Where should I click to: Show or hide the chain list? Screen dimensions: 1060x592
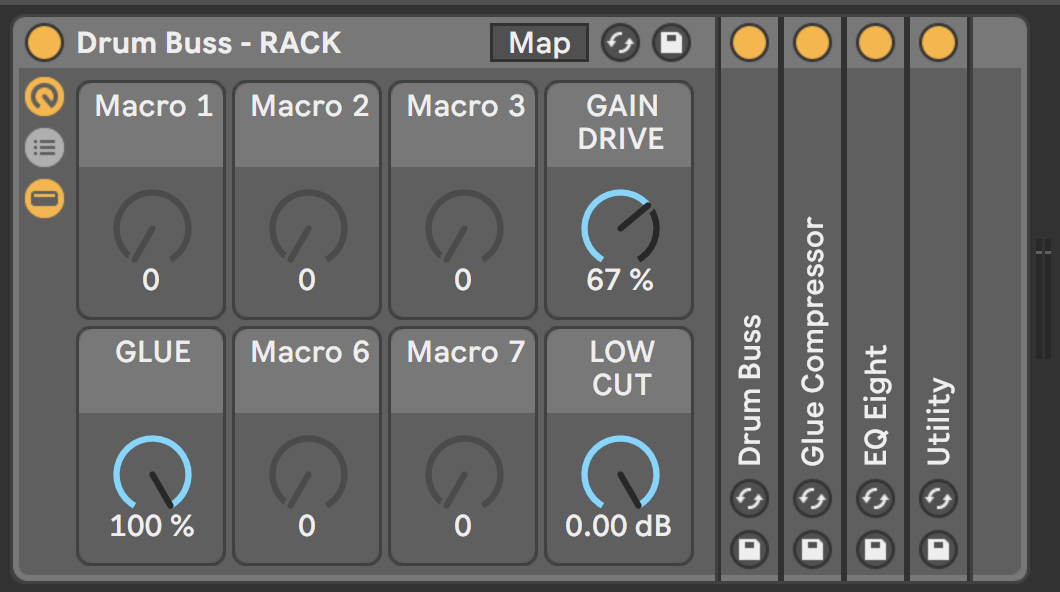45,147
